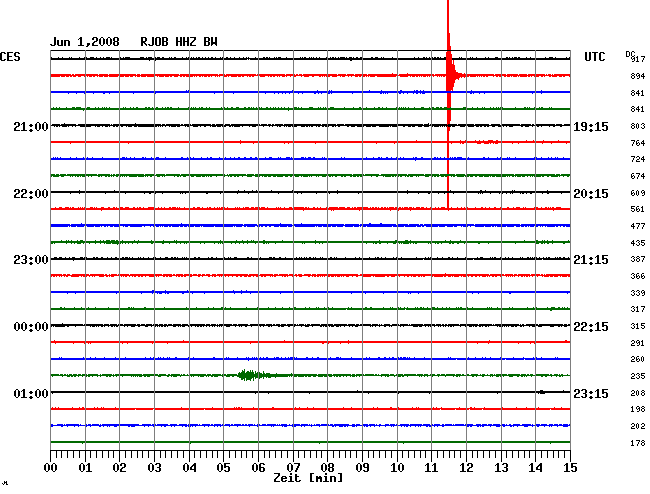Click the DC value "917"
This screenshot has height=494, width=650.
(638, 59)
